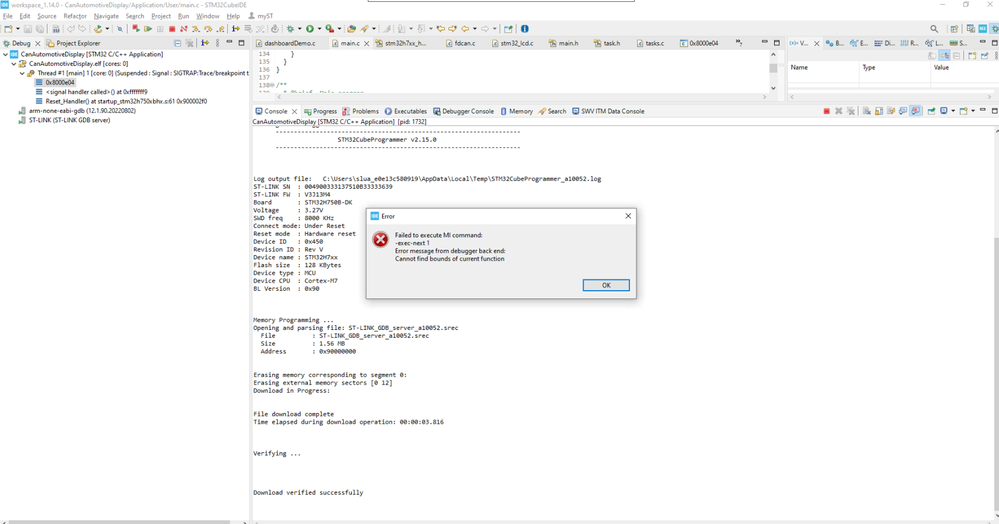Click Terminate and Relaunch toolbar icon
Image resolution: width=999 pixels, height=524 pixels.
136,29
